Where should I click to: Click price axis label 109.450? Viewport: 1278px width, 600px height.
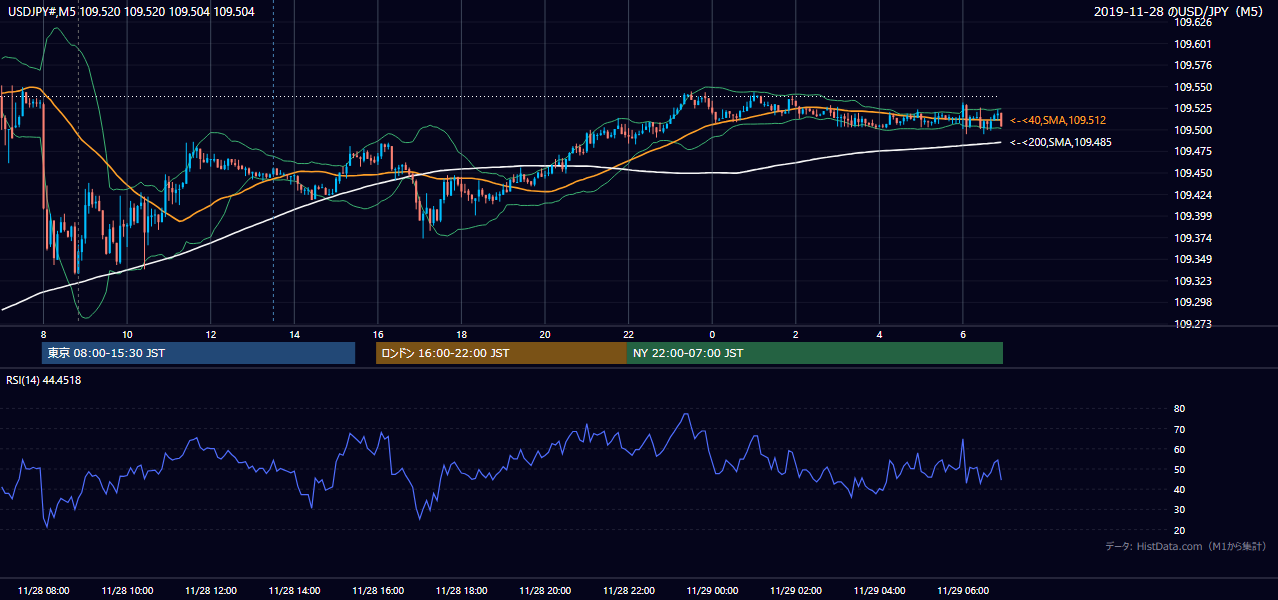(x=1193, y=173)
